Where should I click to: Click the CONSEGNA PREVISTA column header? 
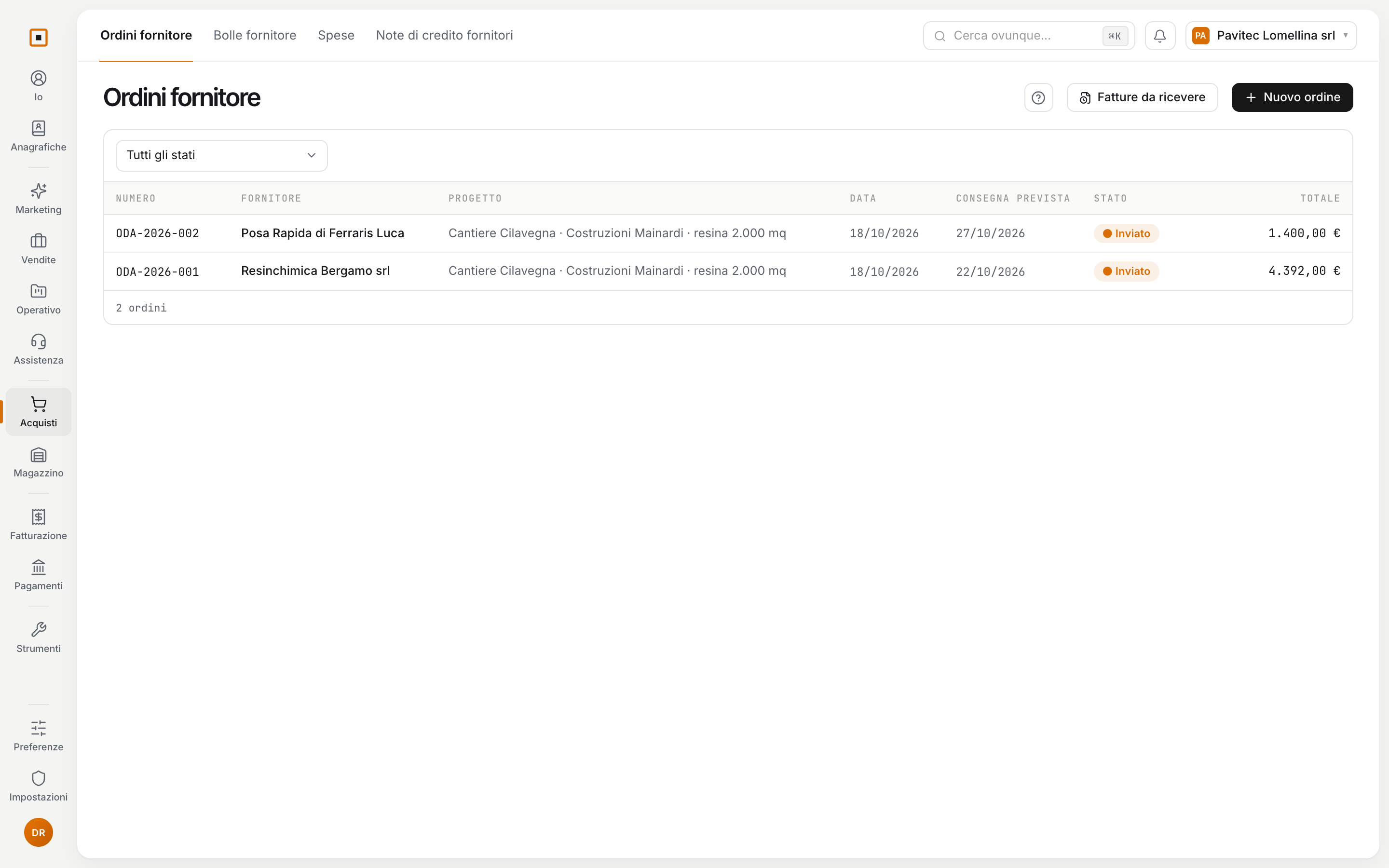1013,199
